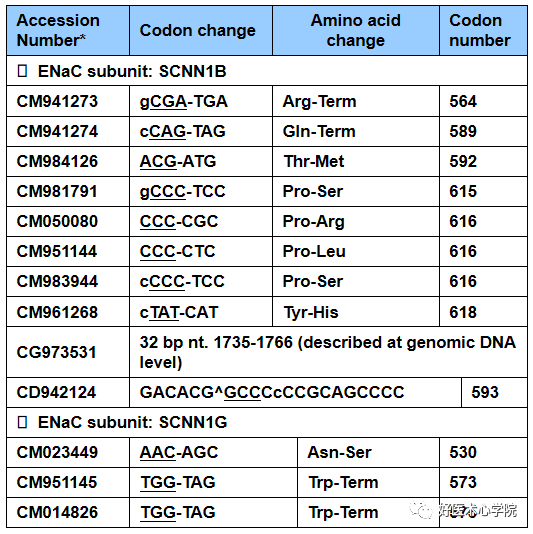Click accession CM050080 entry

coord(57,221)
